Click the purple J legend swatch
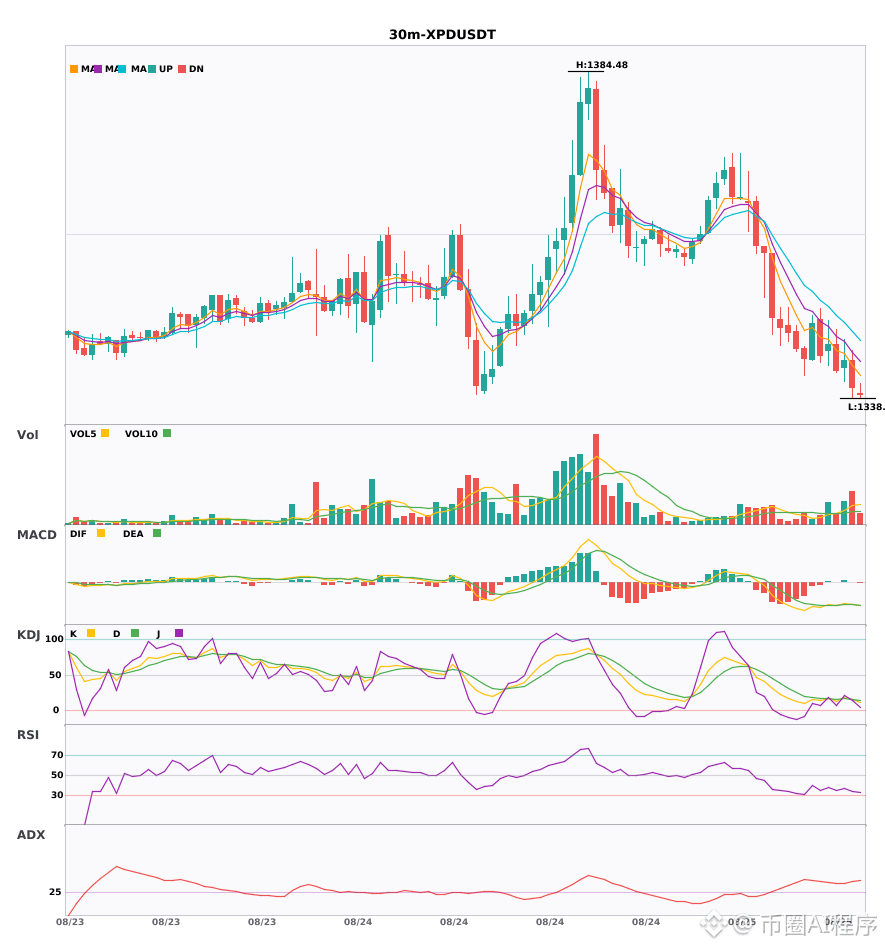 click(179, 633)
